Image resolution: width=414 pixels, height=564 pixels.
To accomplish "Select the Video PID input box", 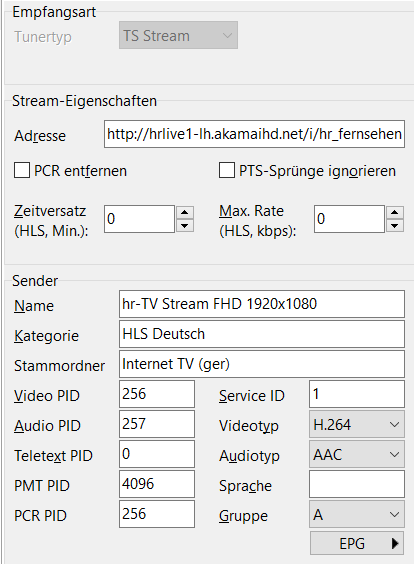I will coord(157,394).
